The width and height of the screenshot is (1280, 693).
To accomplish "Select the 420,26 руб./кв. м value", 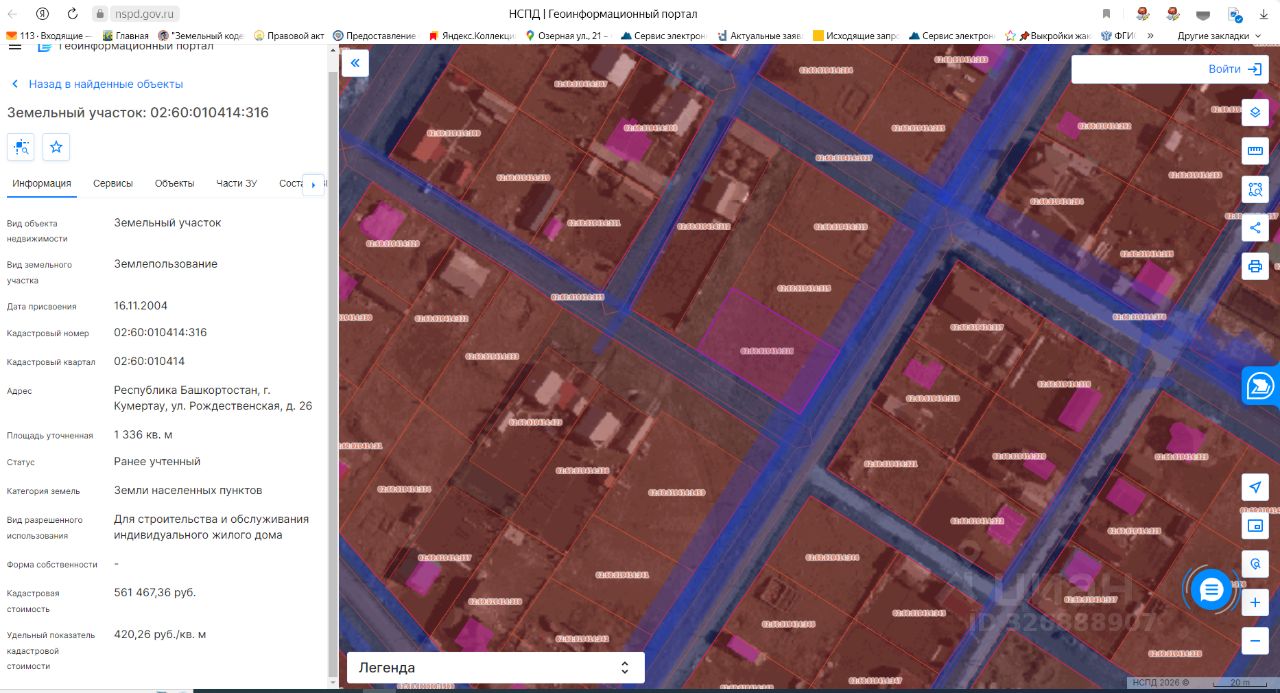I will [x=160, y=634].
